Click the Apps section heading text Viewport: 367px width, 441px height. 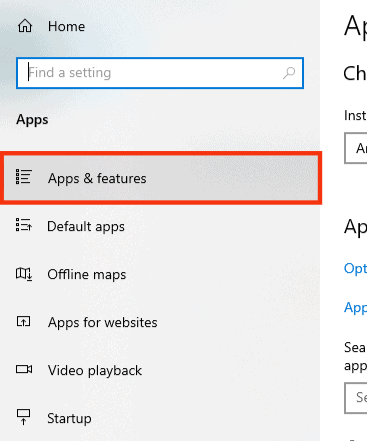32,120
